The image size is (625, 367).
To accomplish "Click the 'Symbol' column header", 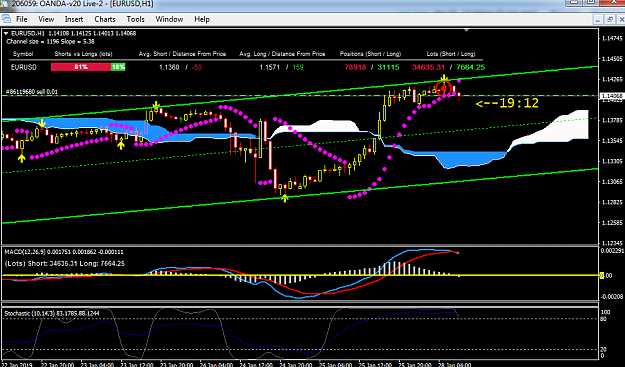I will tap(23, 54).
